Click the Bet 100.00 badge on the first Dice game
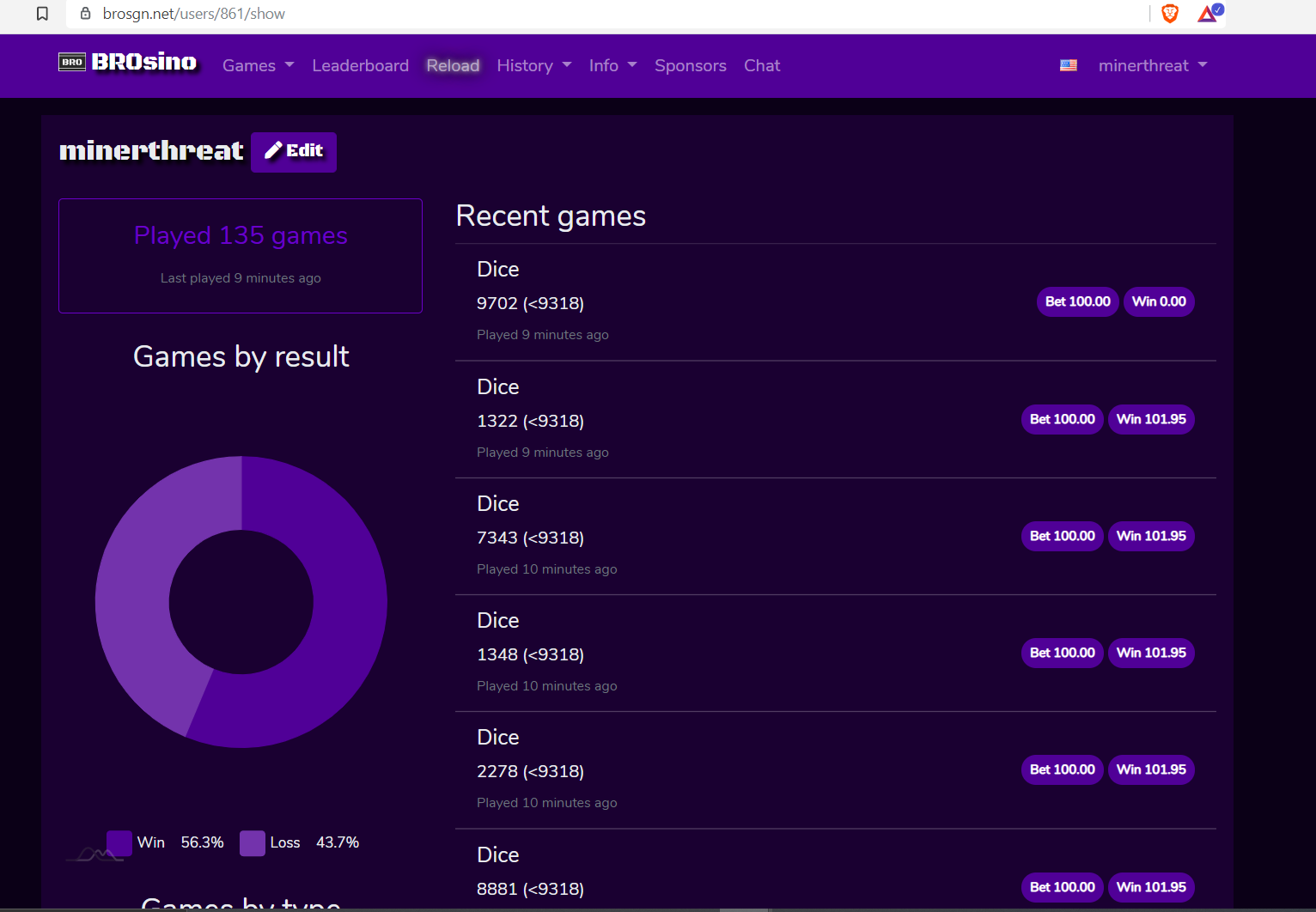Screen dimensions: 1316x912 (1077, 301)
